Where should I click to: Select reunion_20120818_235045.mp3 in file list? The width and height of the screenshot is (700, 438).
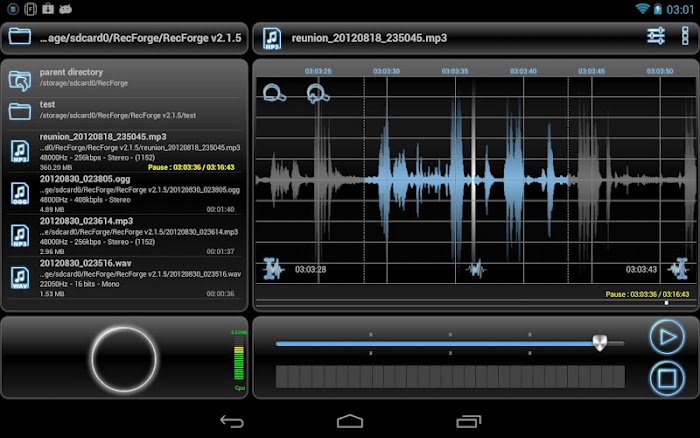125,151
